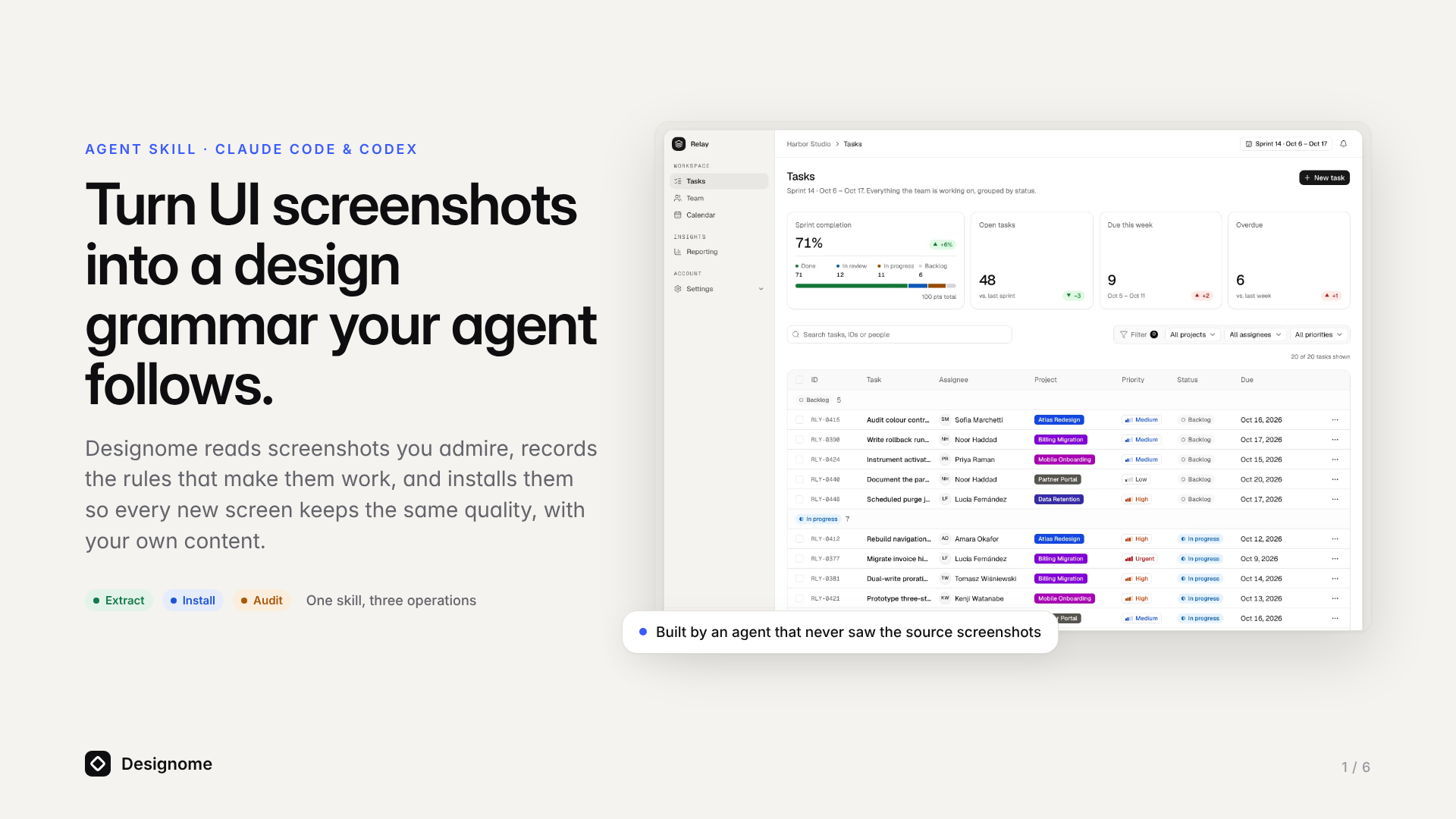1456x819 pixels.
Task: Go to Team in the sidebar
Action: (x=719, y=198)
